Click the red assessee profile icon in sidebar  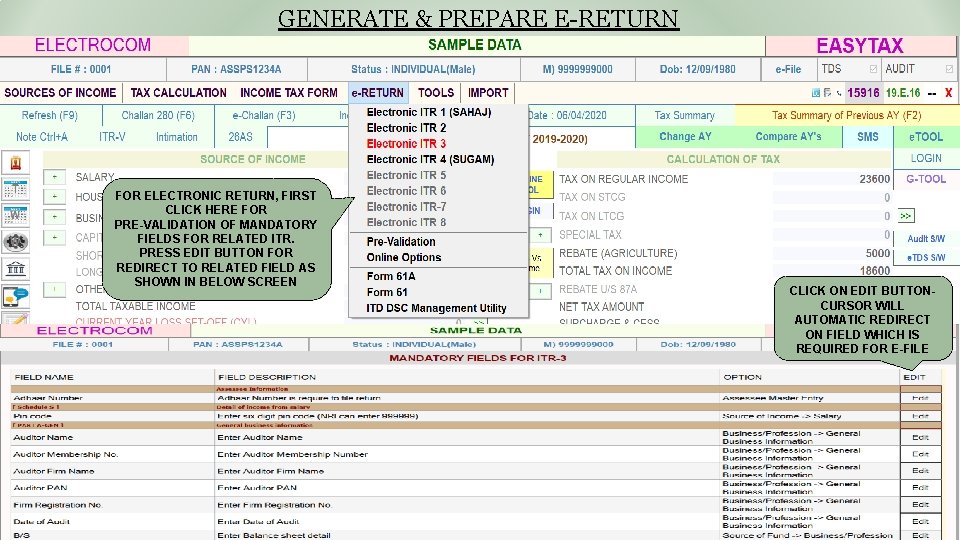point(15,163)
